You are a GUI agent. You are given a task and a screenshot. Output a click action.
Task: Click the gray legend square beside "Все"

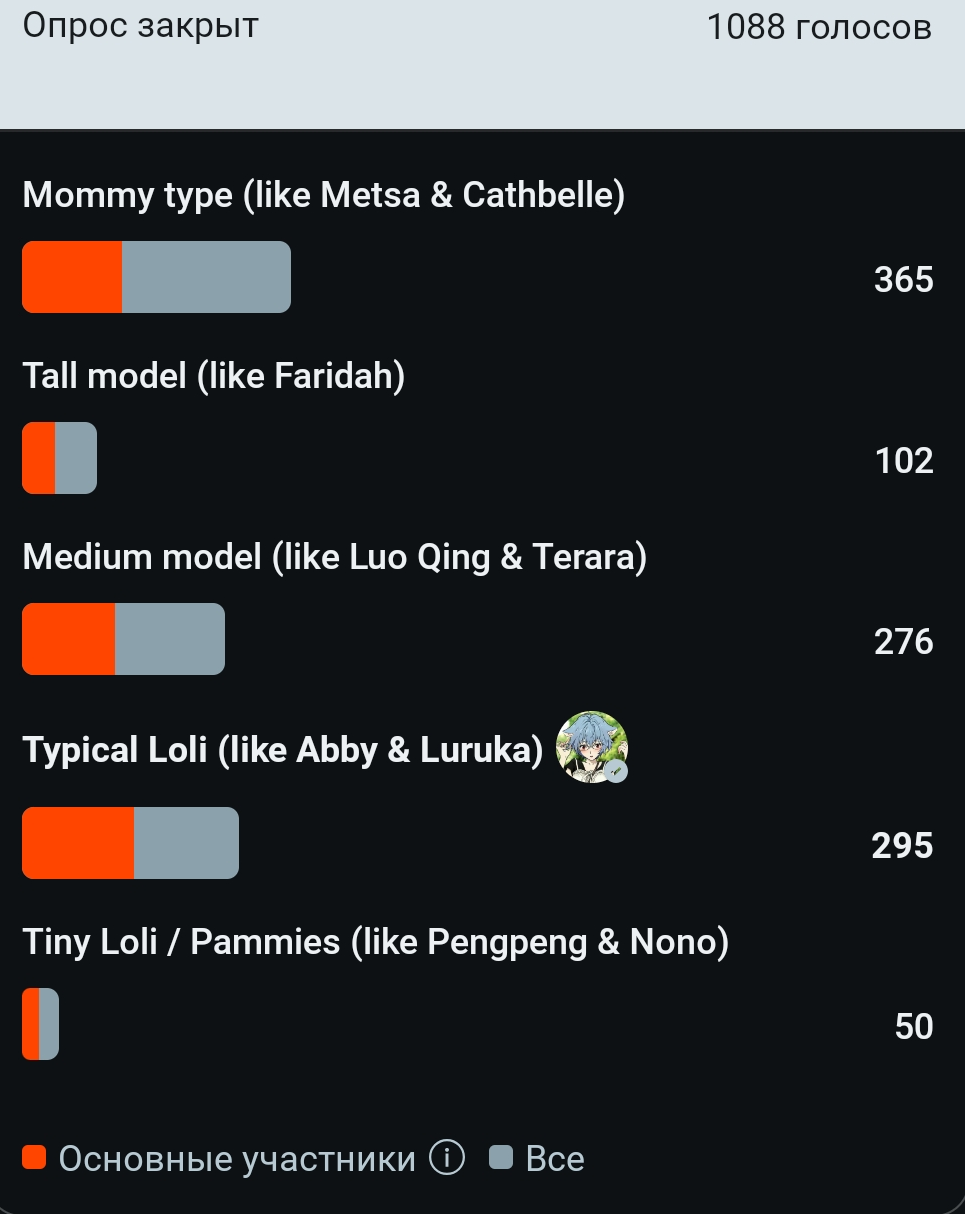tap(500, 1158)
